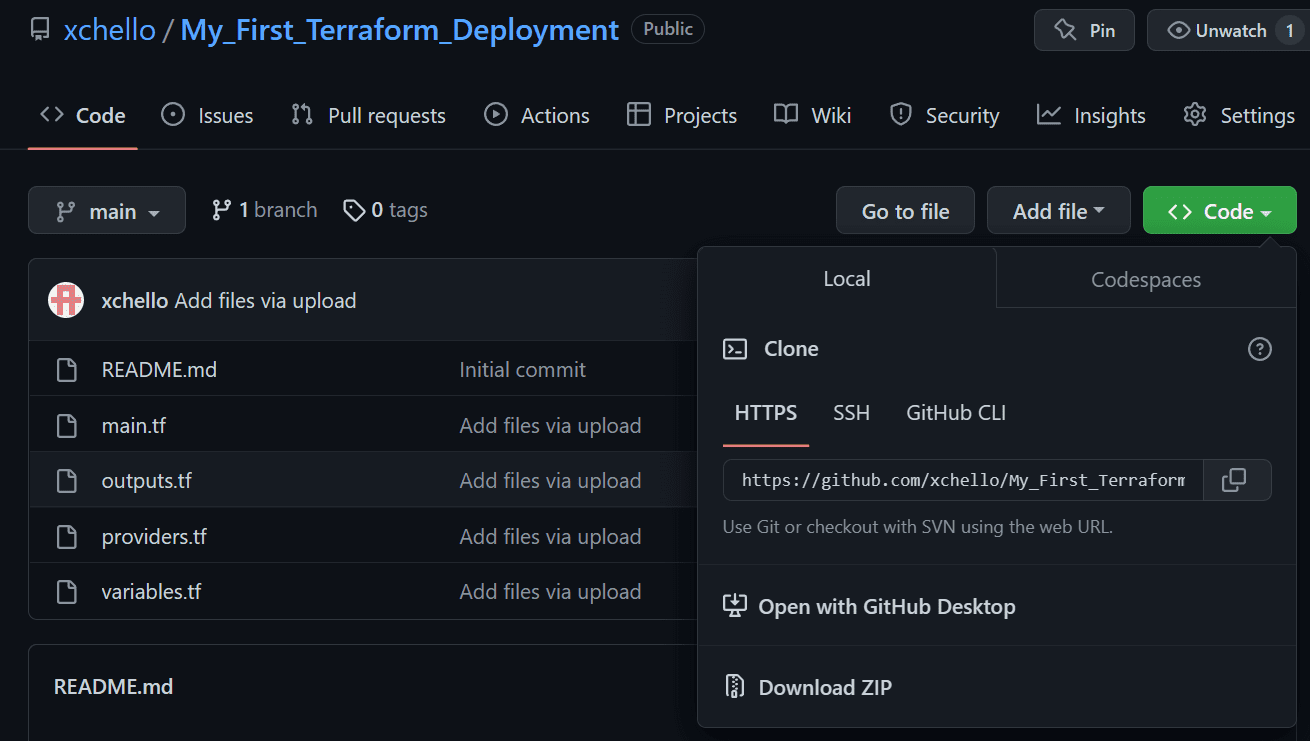The width and height of the screenshot is (1310, 741).
Task: Open commit message link in main.tf row
Action: click(x=550, y=425)
